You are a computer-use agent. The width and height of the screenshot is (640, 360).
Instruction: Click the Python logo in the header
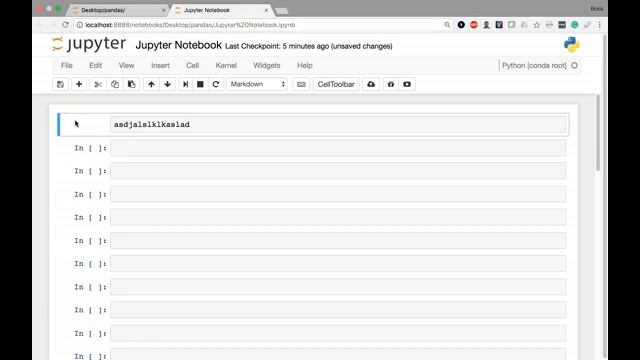[571, 44]
